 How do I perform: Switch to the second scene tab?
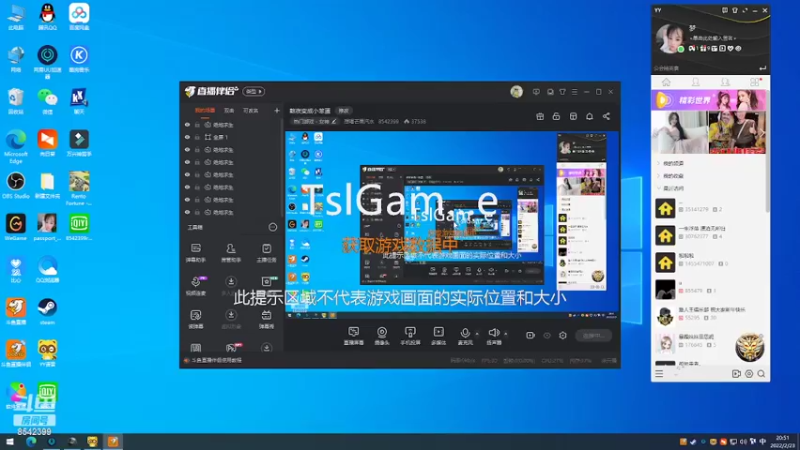coord(229,110)
